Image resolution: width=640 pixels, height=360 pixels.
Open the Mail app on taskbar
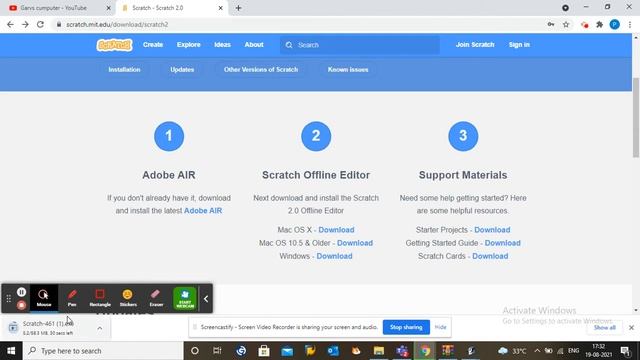287,351
